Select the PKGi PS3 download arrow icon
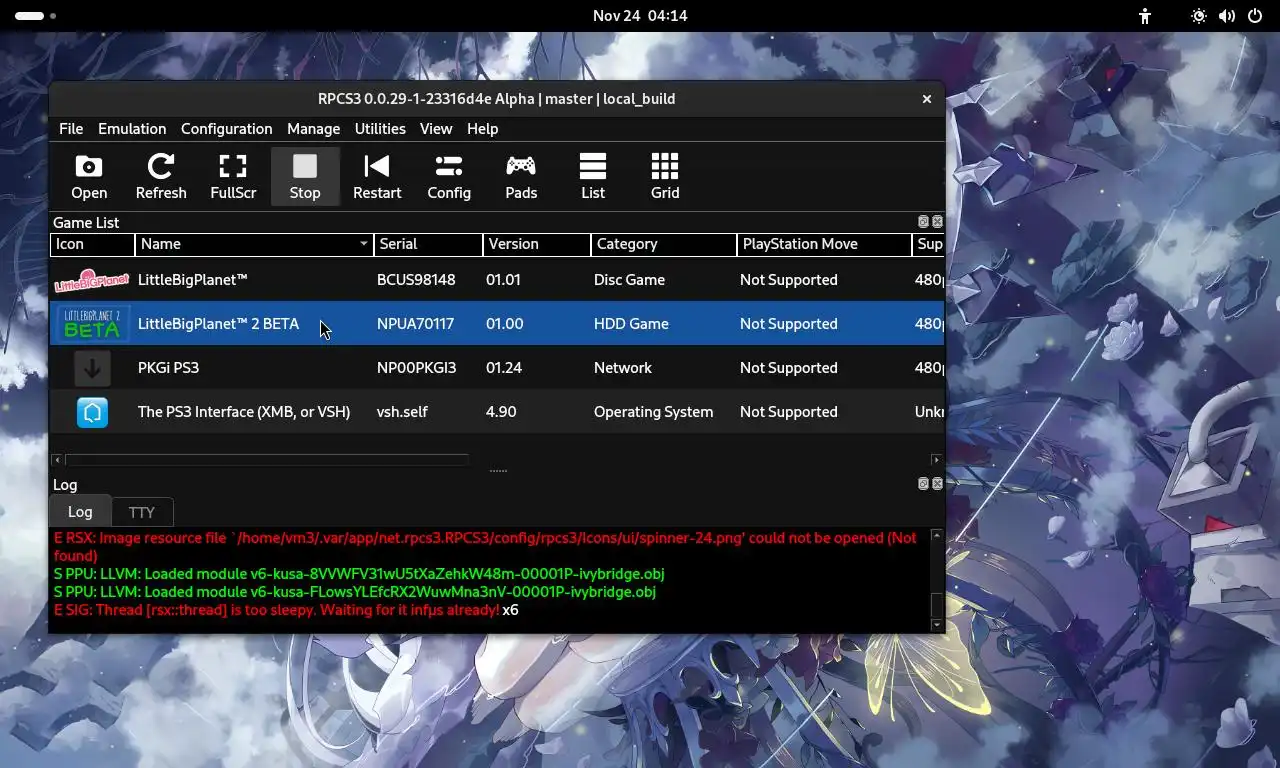This screenshot has height=768, width=1280. click(92, 368)
